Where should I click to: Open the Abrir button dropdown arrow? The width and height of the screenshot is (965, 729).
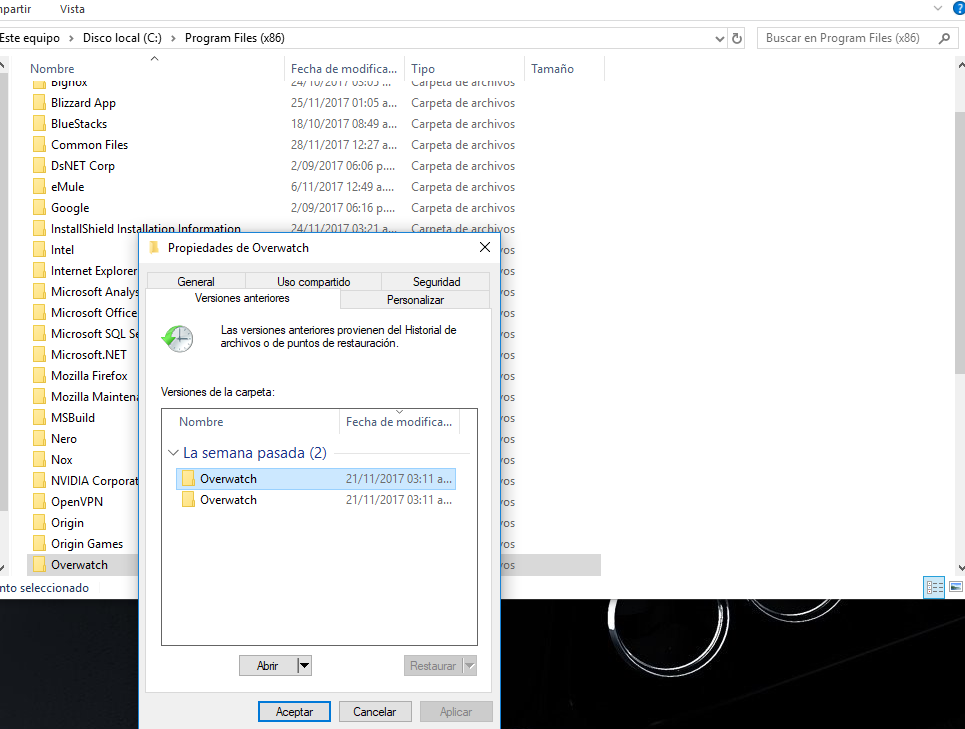point(304,665)
